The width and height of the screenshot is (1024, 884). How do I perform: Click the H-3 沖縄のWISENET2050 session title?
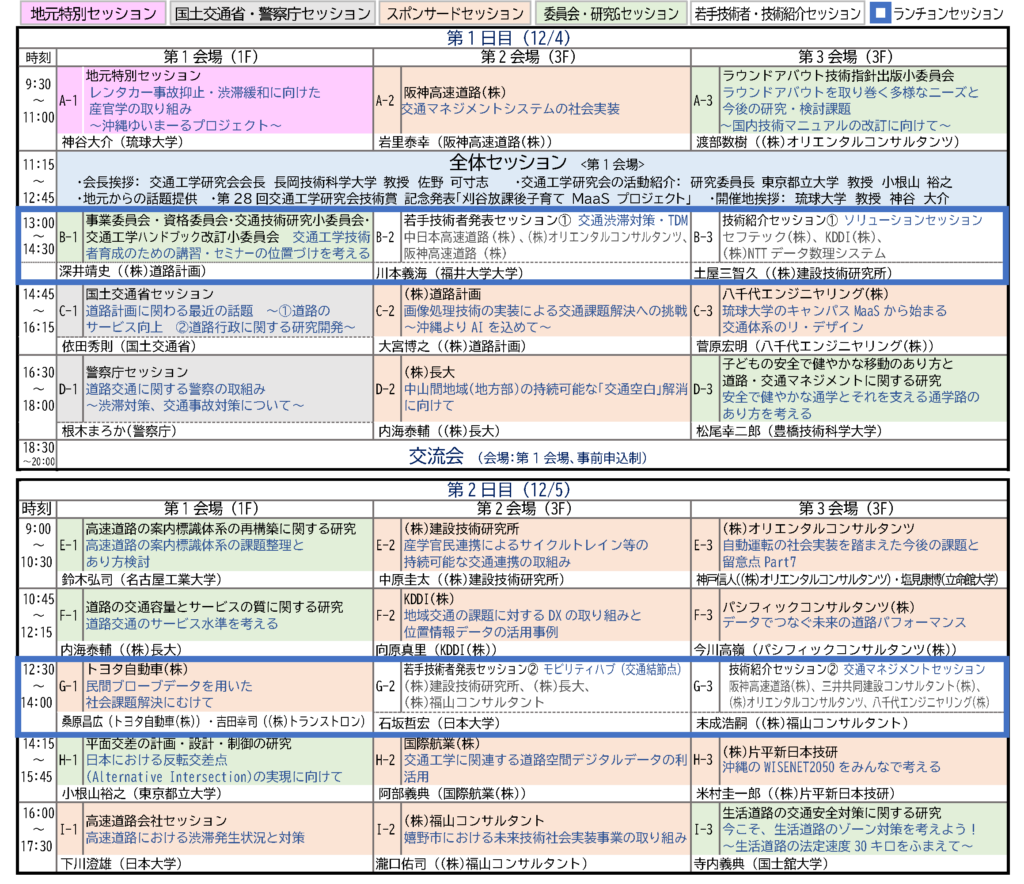(831, 767)
